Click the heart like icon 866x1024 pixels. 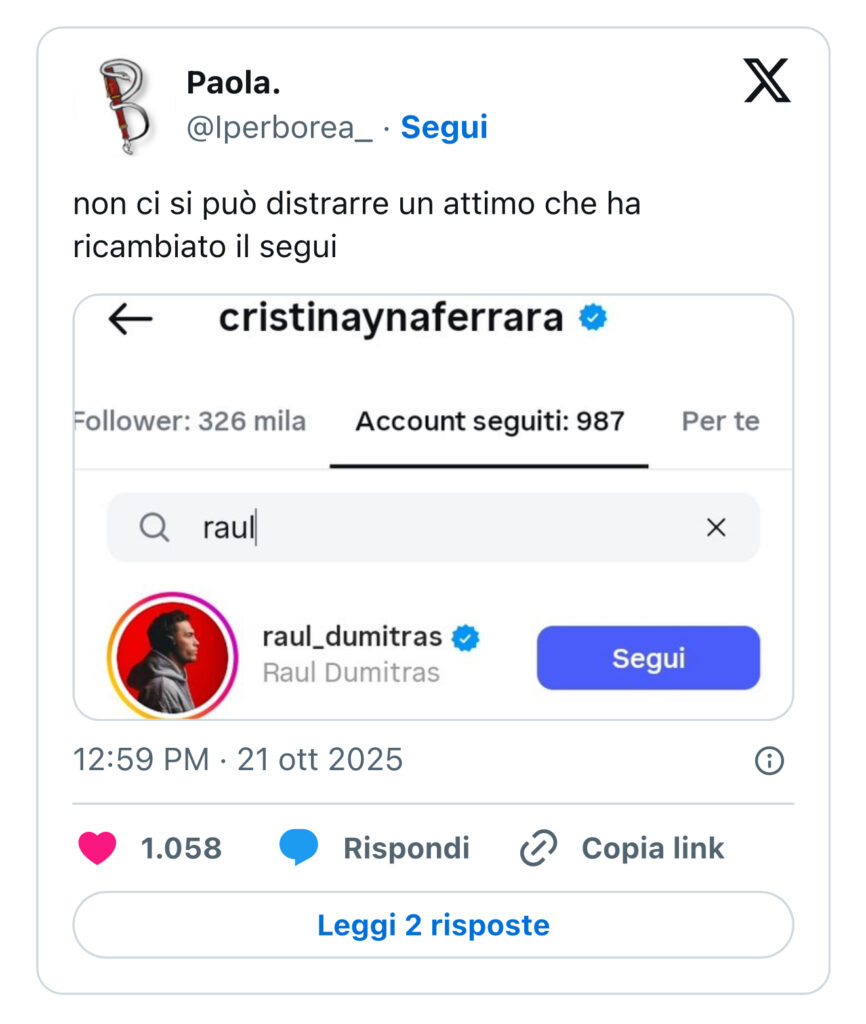click(x=97, y=848)
